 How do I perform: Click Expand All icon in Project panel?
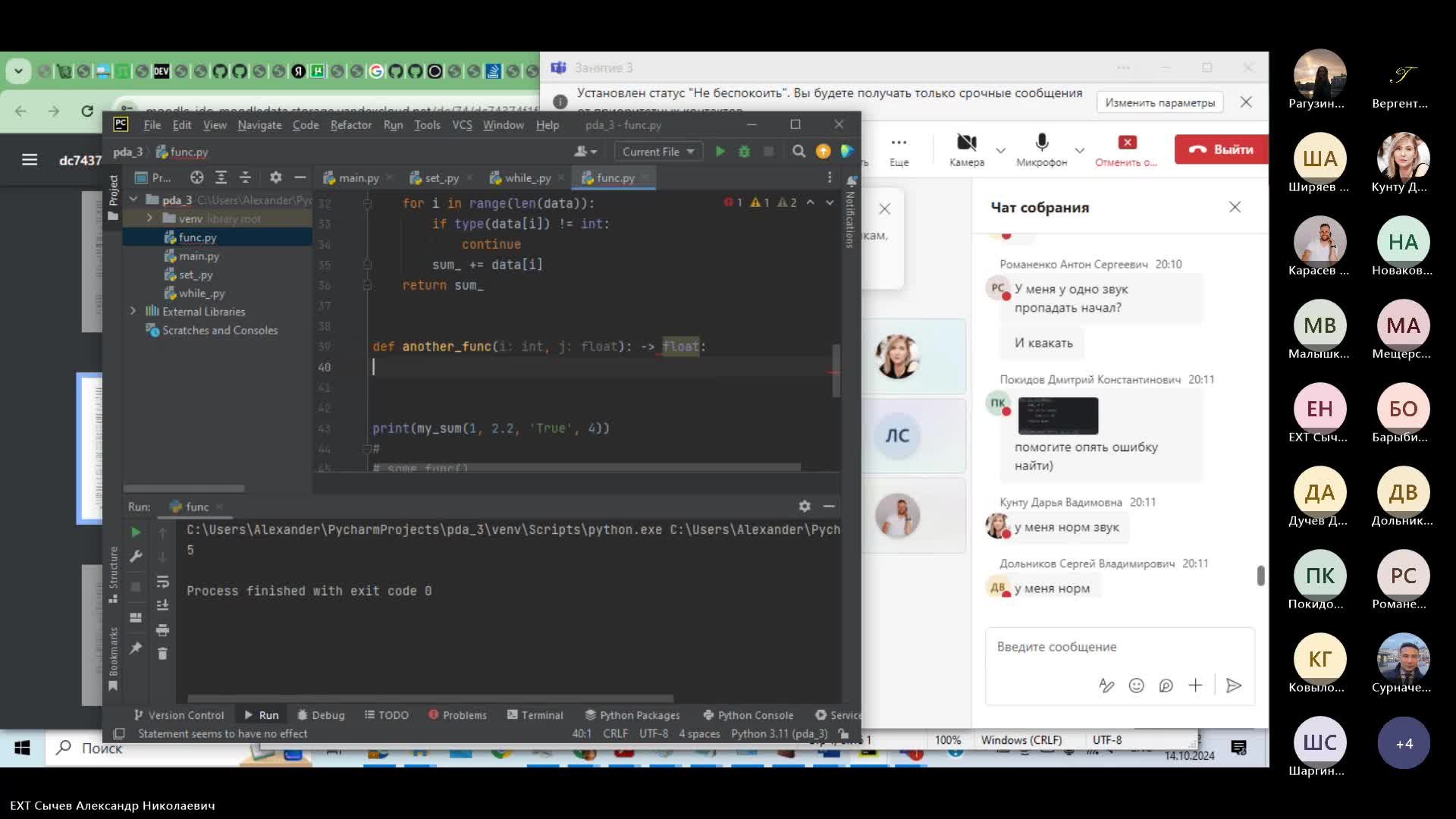[x=221, y=177]
